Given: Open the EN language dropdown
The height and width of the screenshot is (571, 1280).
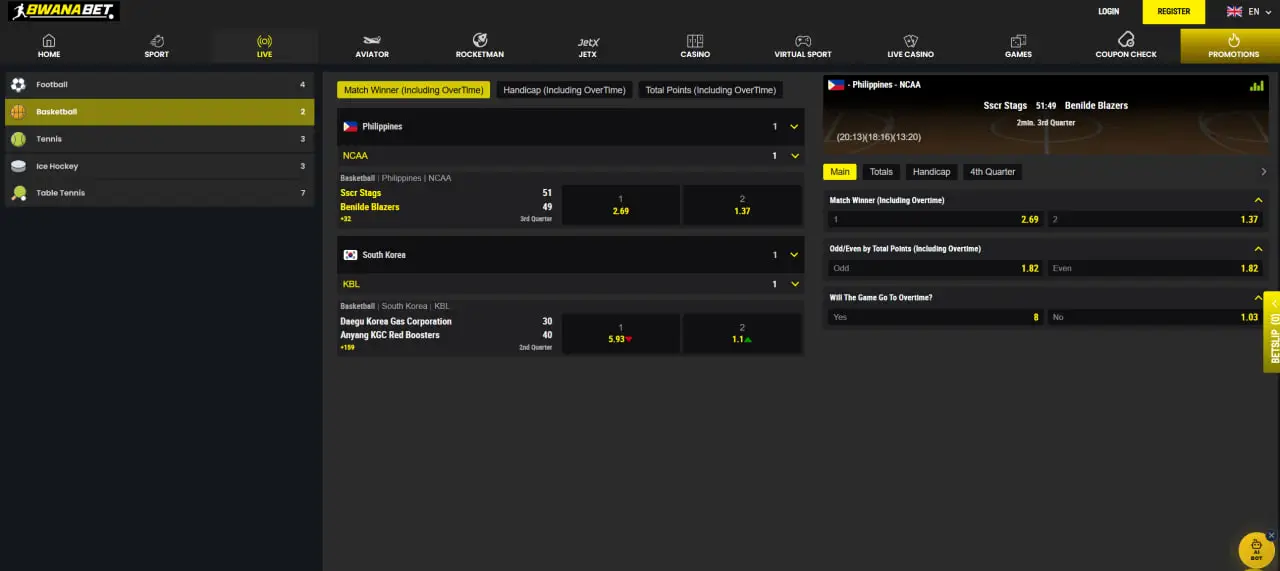Looking at the screenshot, I should click(1260, 11).
